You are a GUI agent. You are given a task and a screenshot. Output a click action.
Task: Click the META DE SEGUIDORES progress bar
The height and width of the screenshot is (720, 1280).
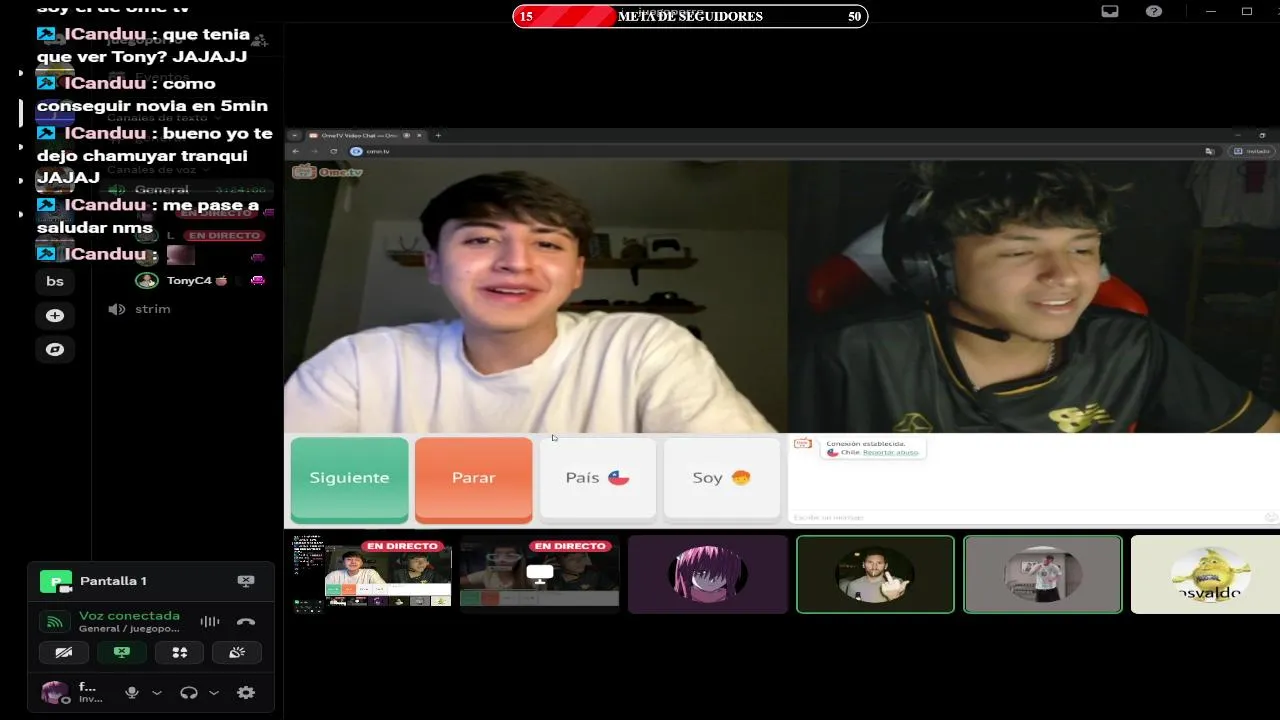[x=690, y=16]
